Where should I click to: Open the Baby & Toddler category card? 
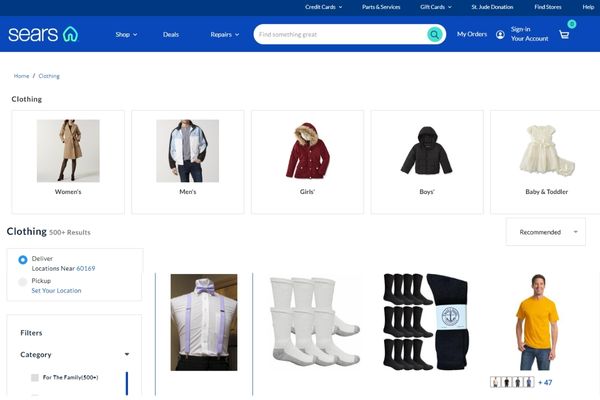[x=545, y=162]
